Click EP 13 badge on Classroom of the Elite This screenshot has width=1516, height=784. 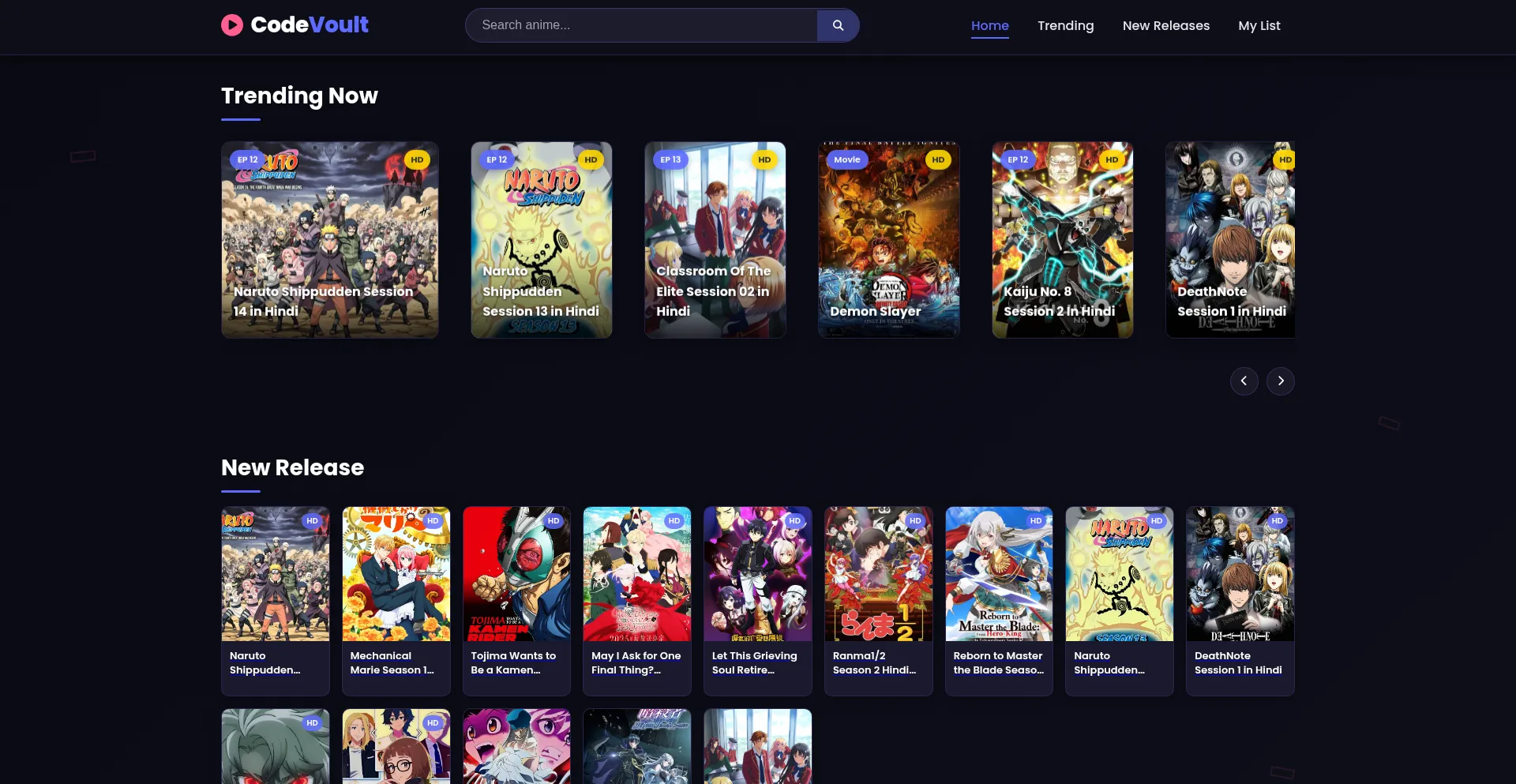click(x=670, y=159)
